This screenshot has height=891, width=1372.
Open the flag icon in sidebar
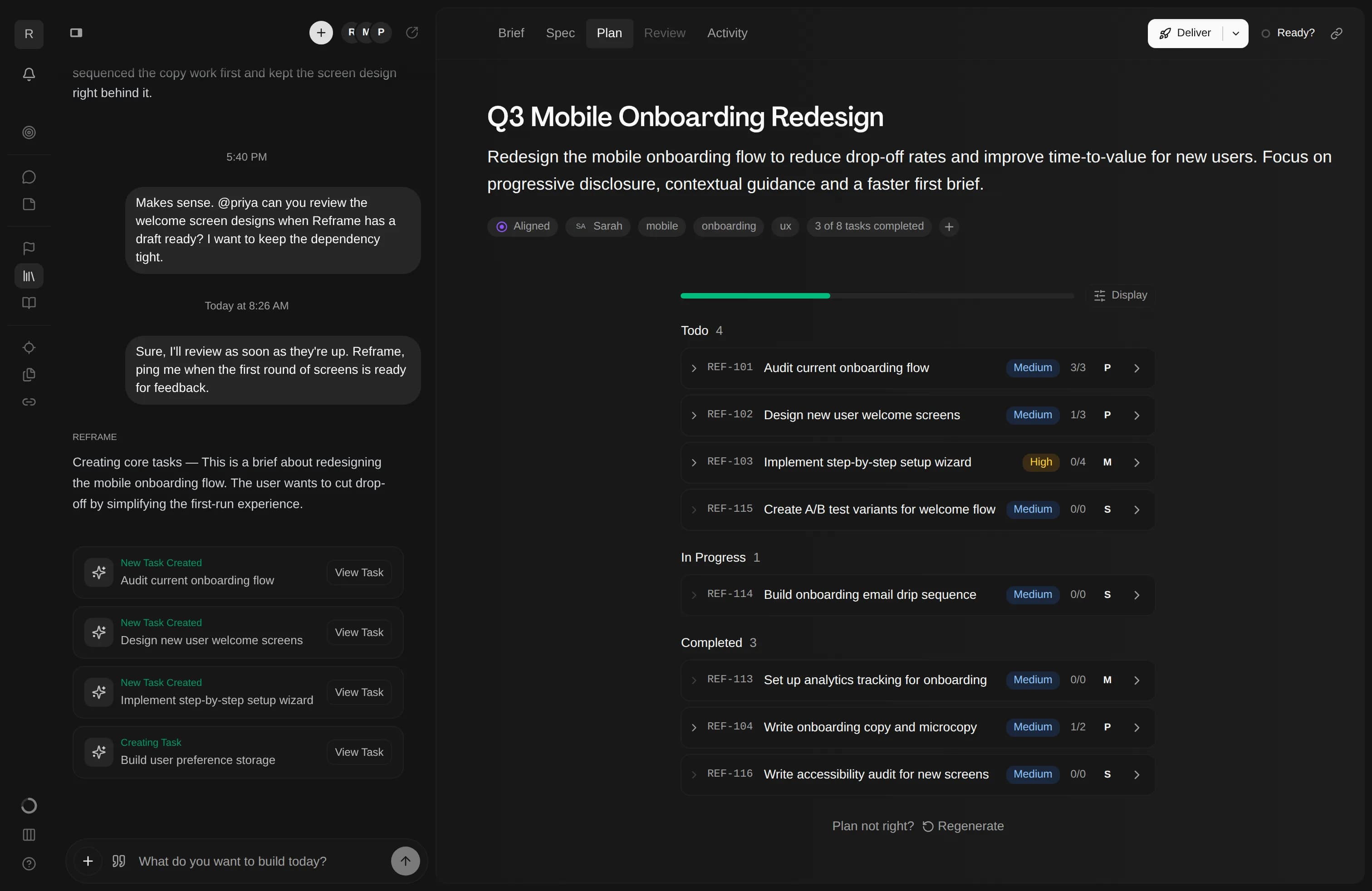[x=29, y=249]
